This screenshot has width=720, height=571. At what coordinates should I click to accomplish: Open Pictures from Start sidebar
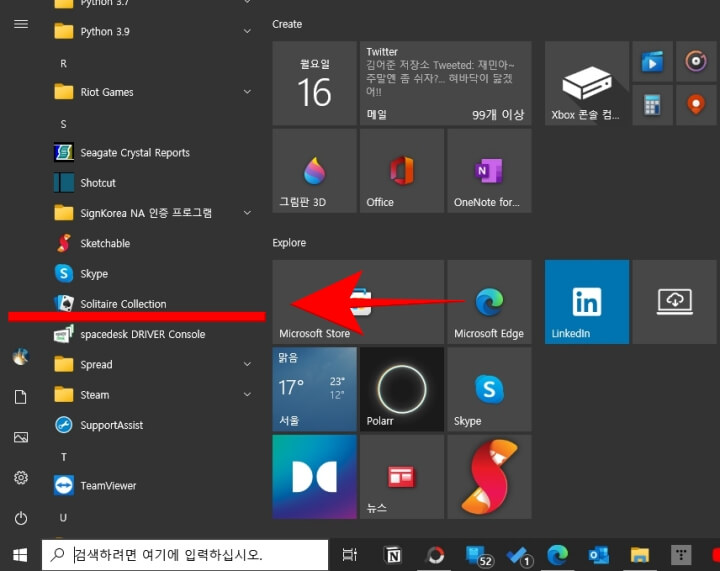[x=21, y=437]
